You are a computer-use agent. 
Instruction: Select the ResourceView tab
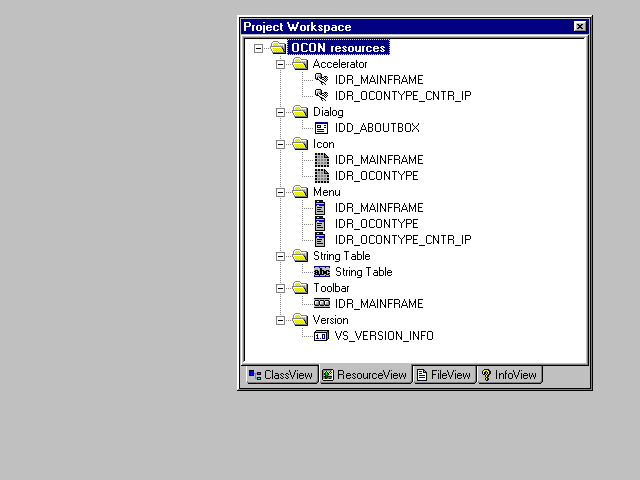click(365, 375)
